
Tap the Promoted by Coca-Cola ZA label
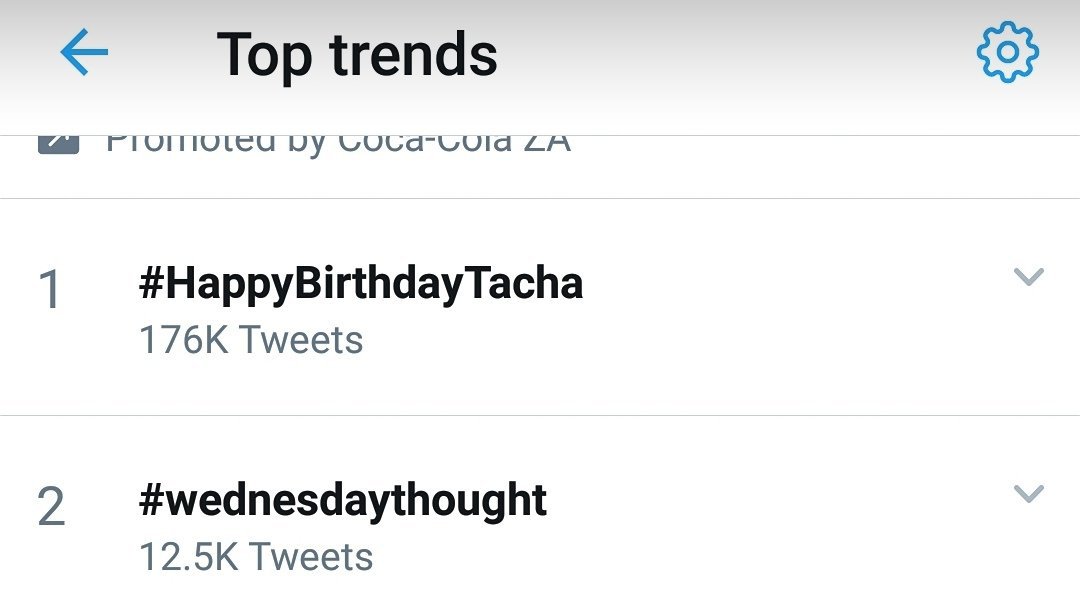click(338, 143)
